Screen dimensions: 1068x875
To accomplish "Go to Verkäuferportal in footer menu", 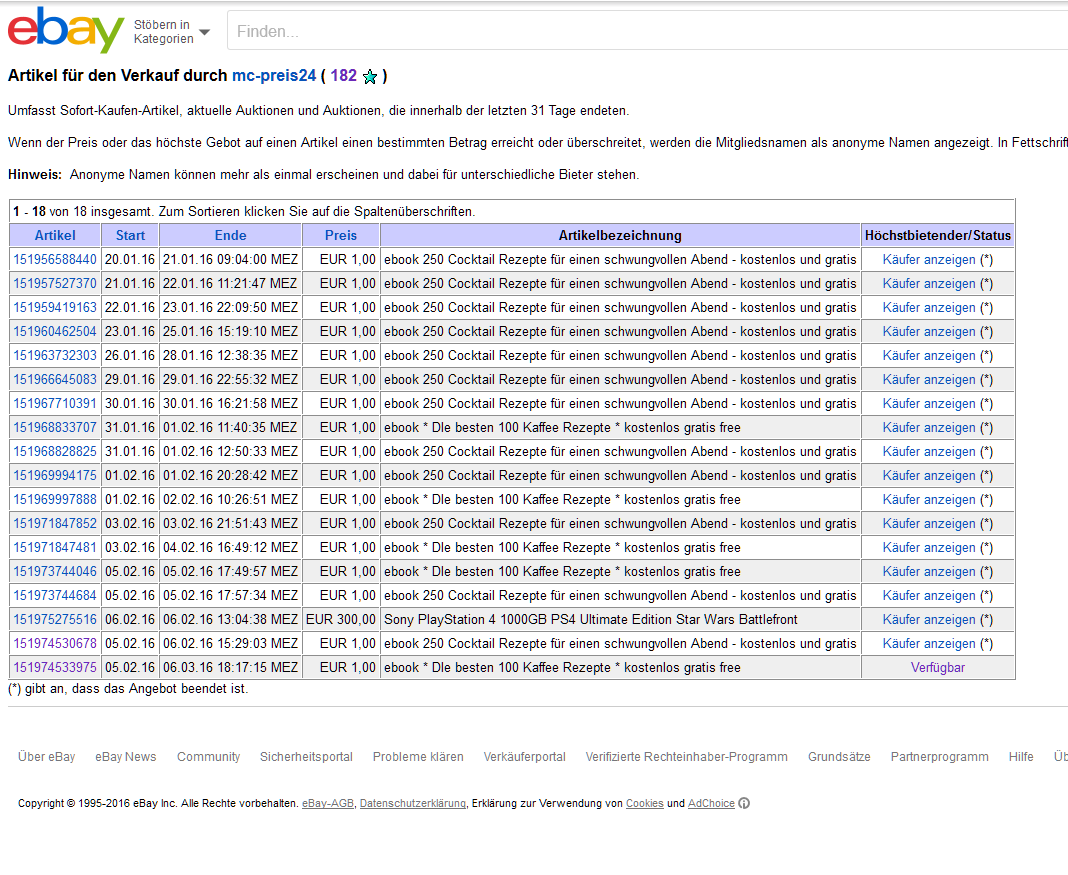I will pyautogui.click(x=524, y=757).
